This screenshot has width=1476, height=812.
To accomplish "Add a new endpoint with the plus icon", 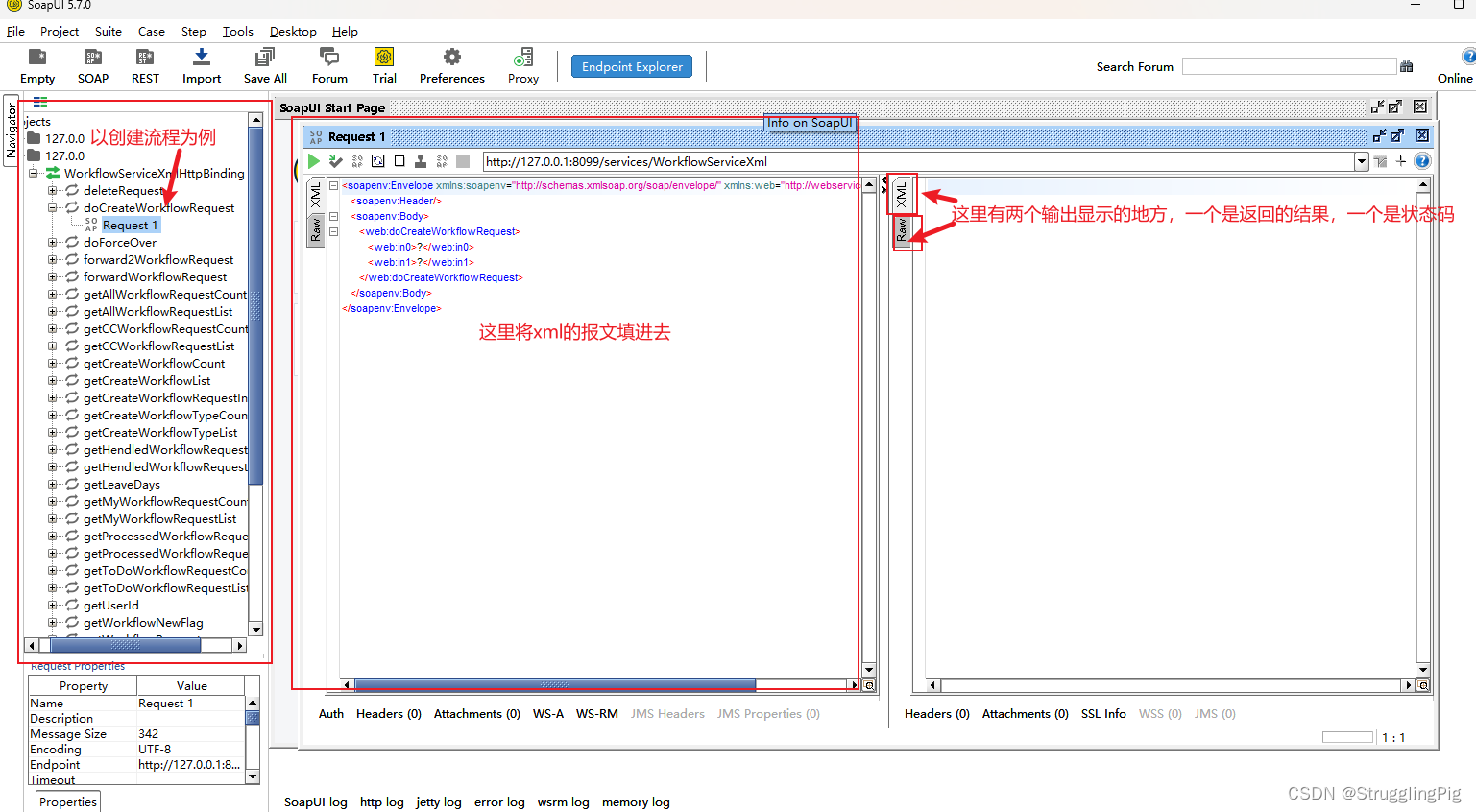I will pyautogui.click(x=1401, y=161).
